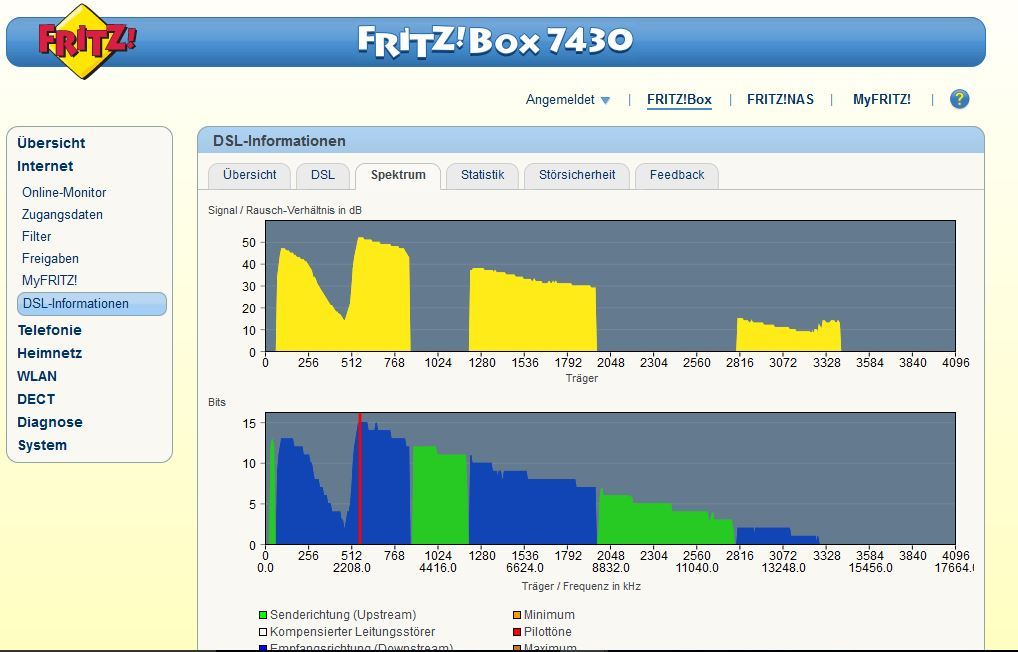
Task: Click the 'Signal / Rausch-Verhältnis in dB' label
Action: pyautogui.click(x=285, y=210)
